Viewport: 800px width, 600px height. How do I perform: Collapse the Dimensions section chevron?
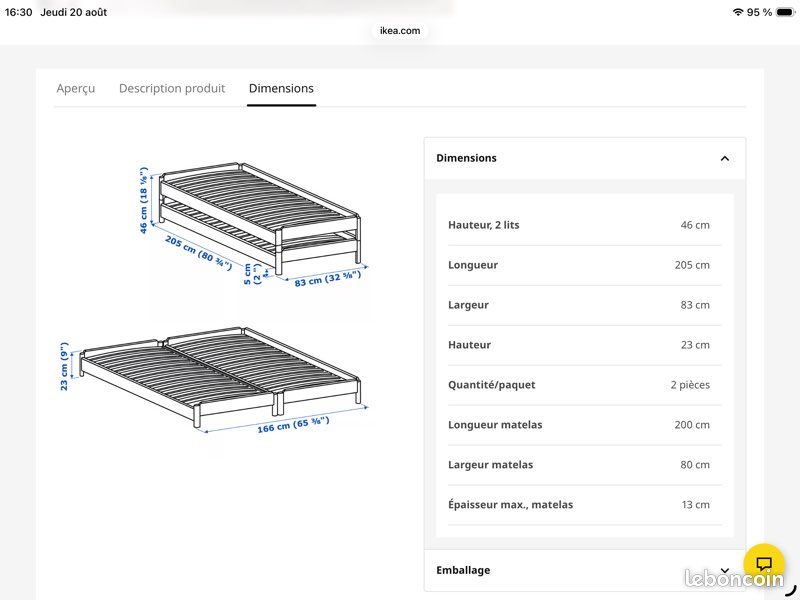coord(724,158)
